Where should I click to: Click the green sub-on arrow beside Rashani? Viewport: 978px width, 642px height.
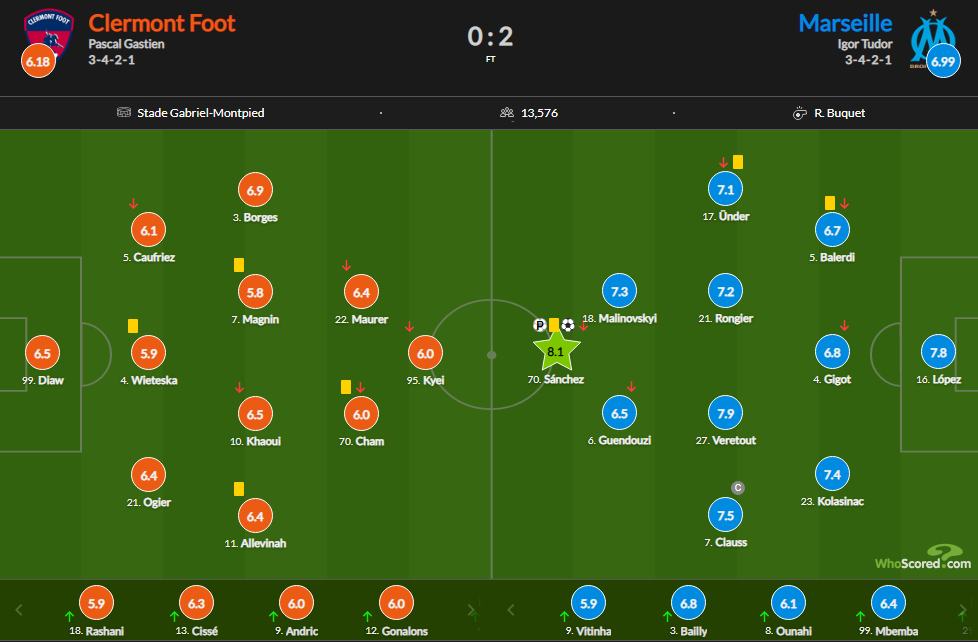pyautogui.click(x=69, y=616)
